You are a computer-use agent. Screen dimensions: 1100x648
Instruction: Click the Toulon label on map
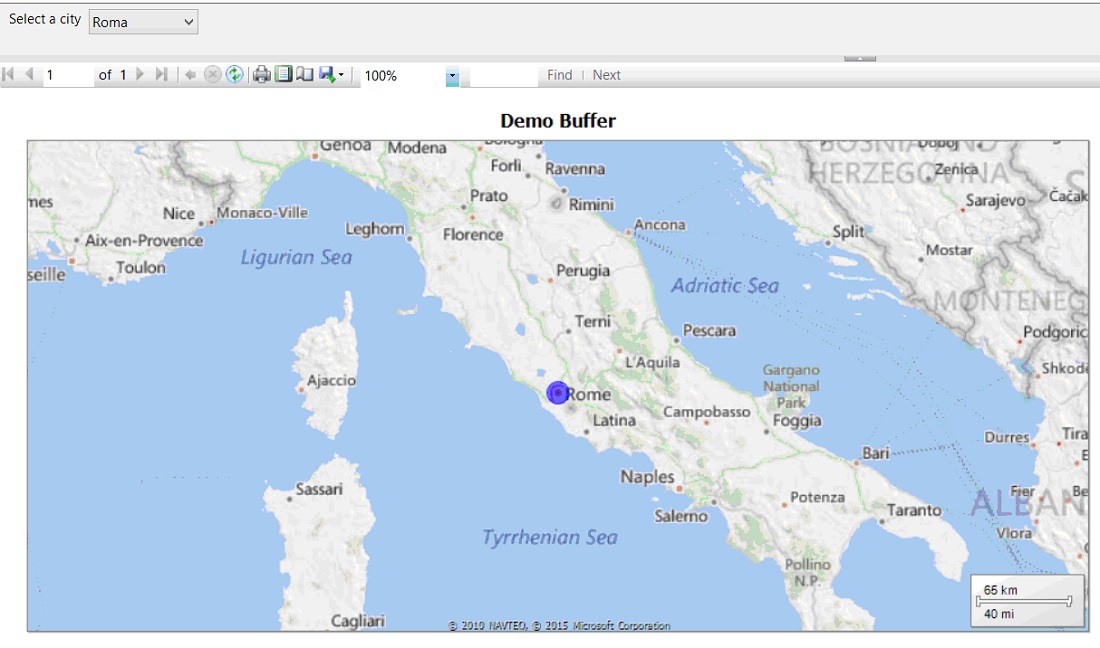(141, 267)
